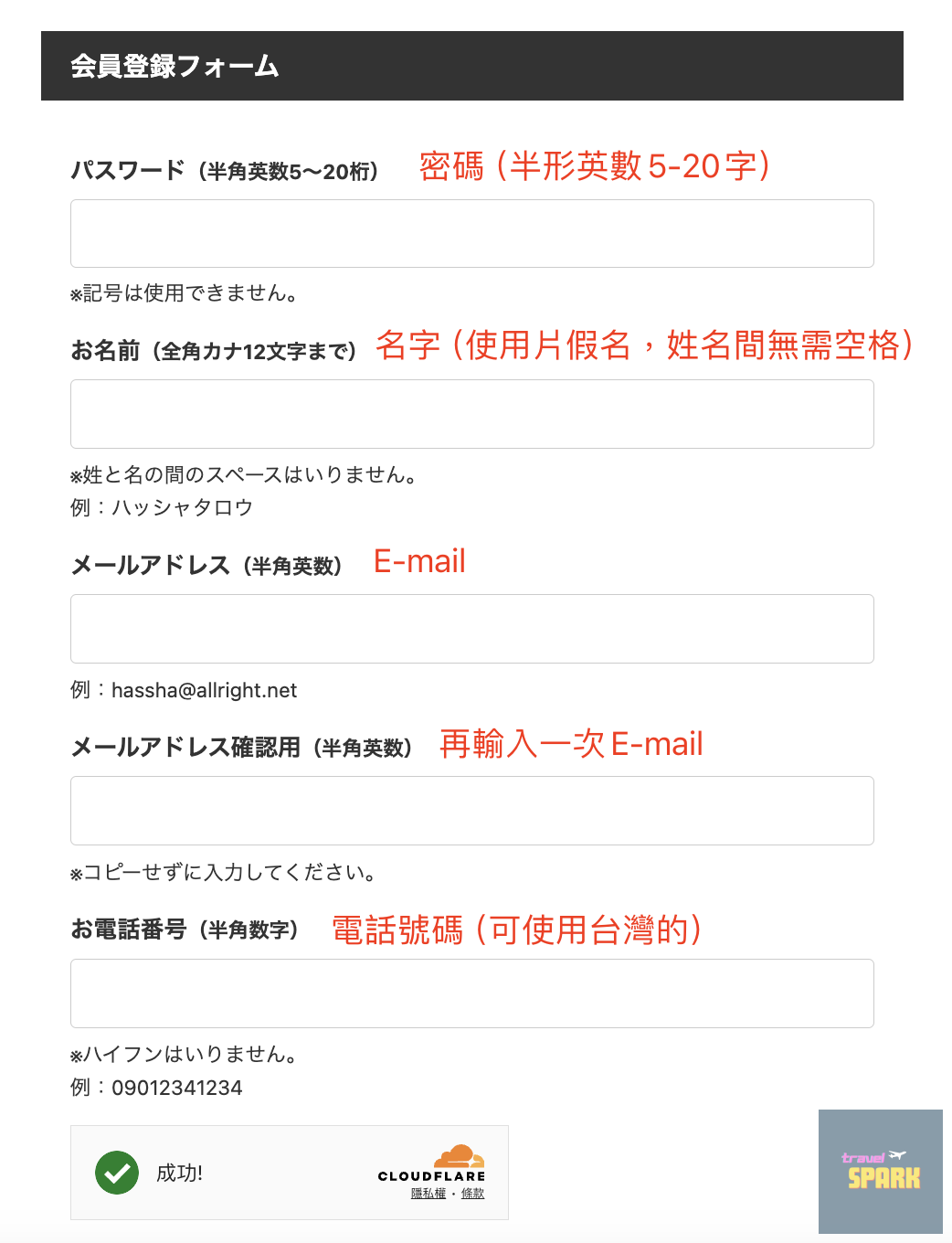Viewport: 952px width, 1243px height.
Task: Click the Cloudflare cloud logo
Action: [x=459, y=1156]
